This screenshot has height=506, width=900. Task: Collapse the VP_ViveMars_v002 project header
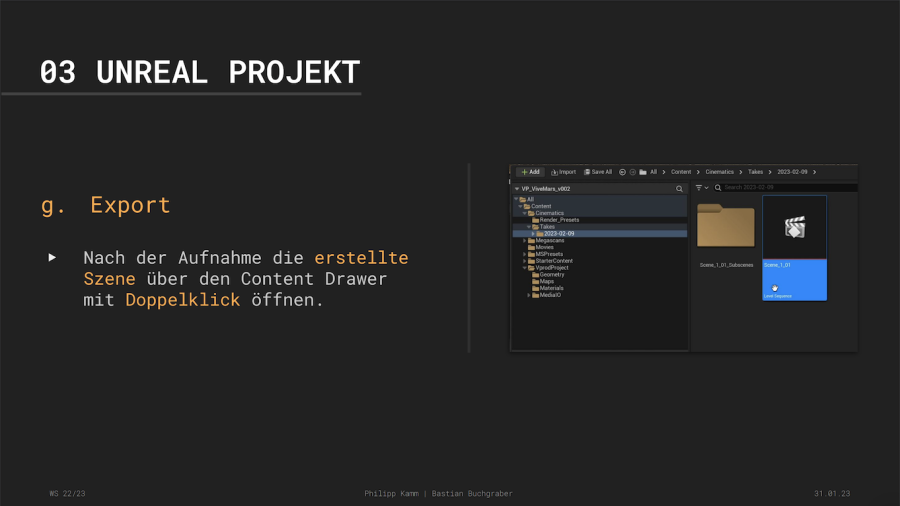[516, 188]
